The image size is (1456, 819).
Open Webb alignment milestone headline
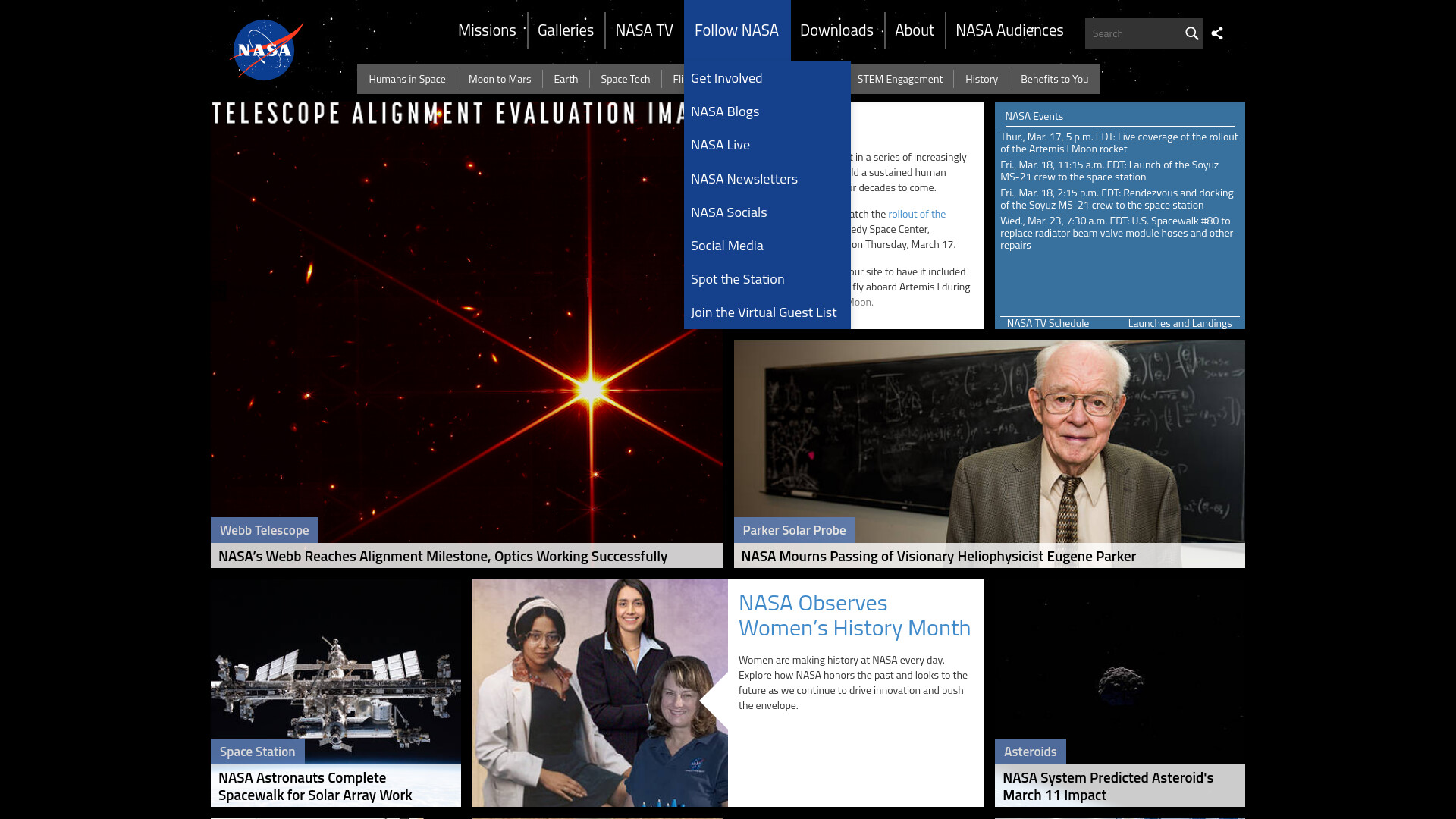[443, 556]
